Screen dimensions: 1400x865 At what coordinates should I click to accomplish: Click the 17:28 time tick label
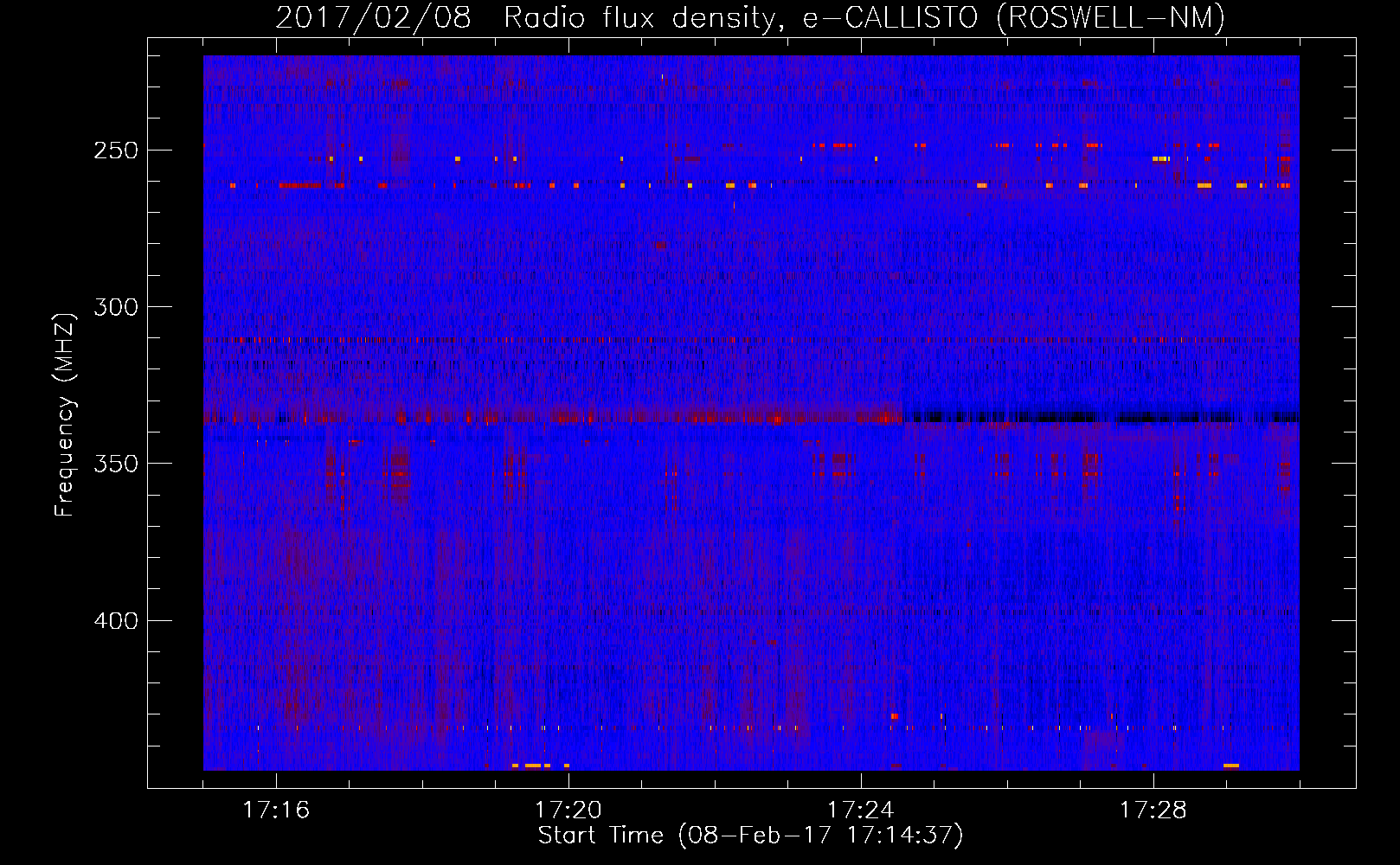click(1153, 811)
